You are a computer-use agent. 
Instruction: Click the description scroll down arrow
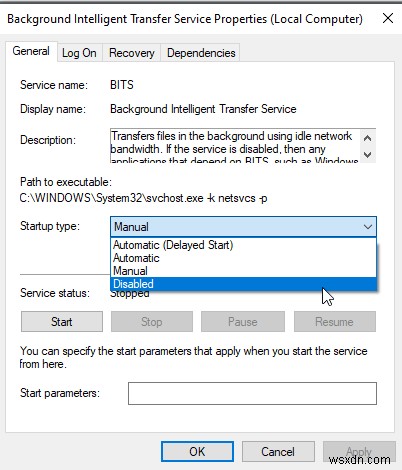point(368,154)
